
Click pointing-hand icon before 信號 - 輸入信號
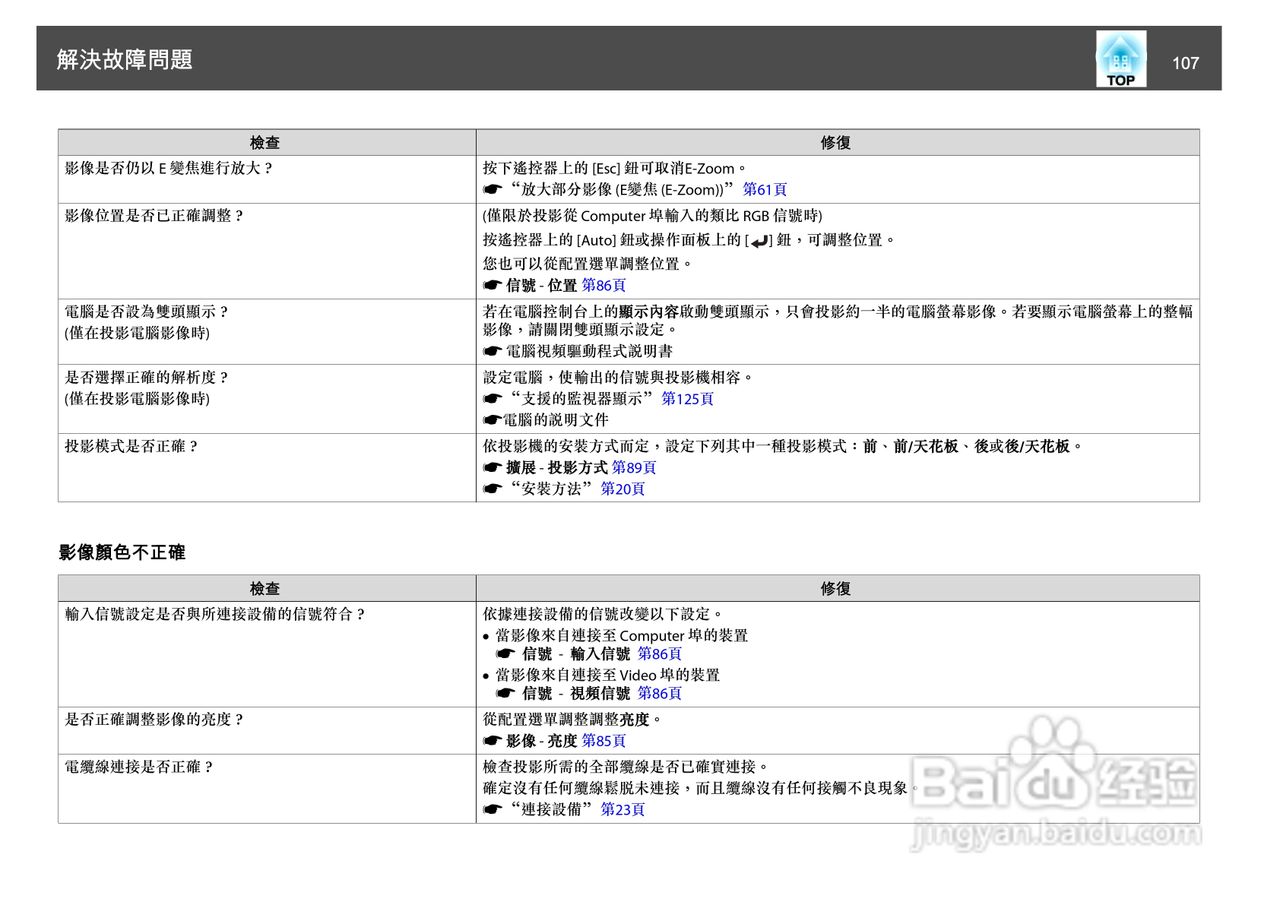click(x=505, y=653)
